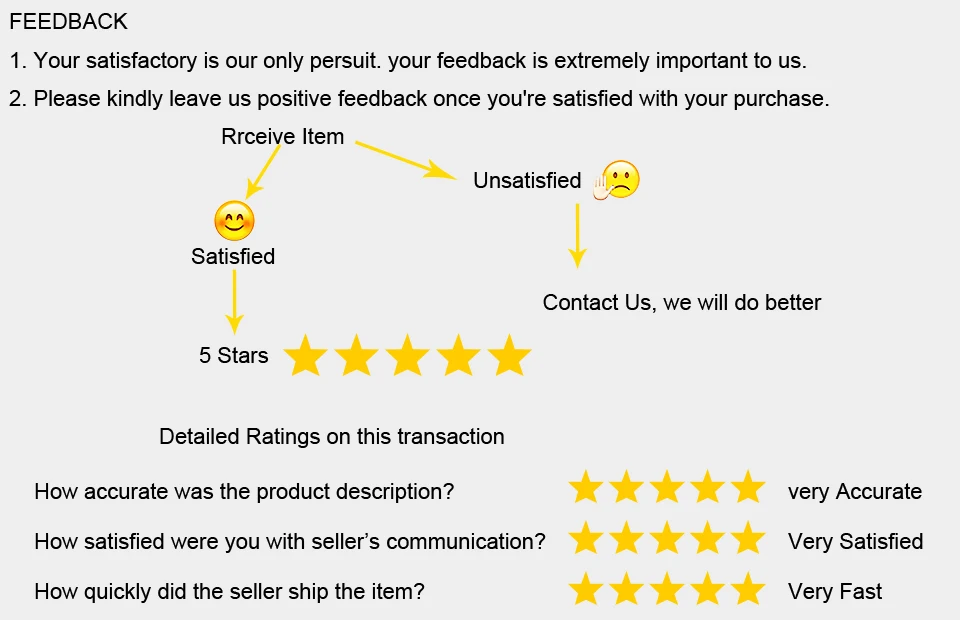The image size is (960, 620).
Task: Click the 'Contact Us, we will do better' text
Action: pyautogui.click(x=681, y=302)
